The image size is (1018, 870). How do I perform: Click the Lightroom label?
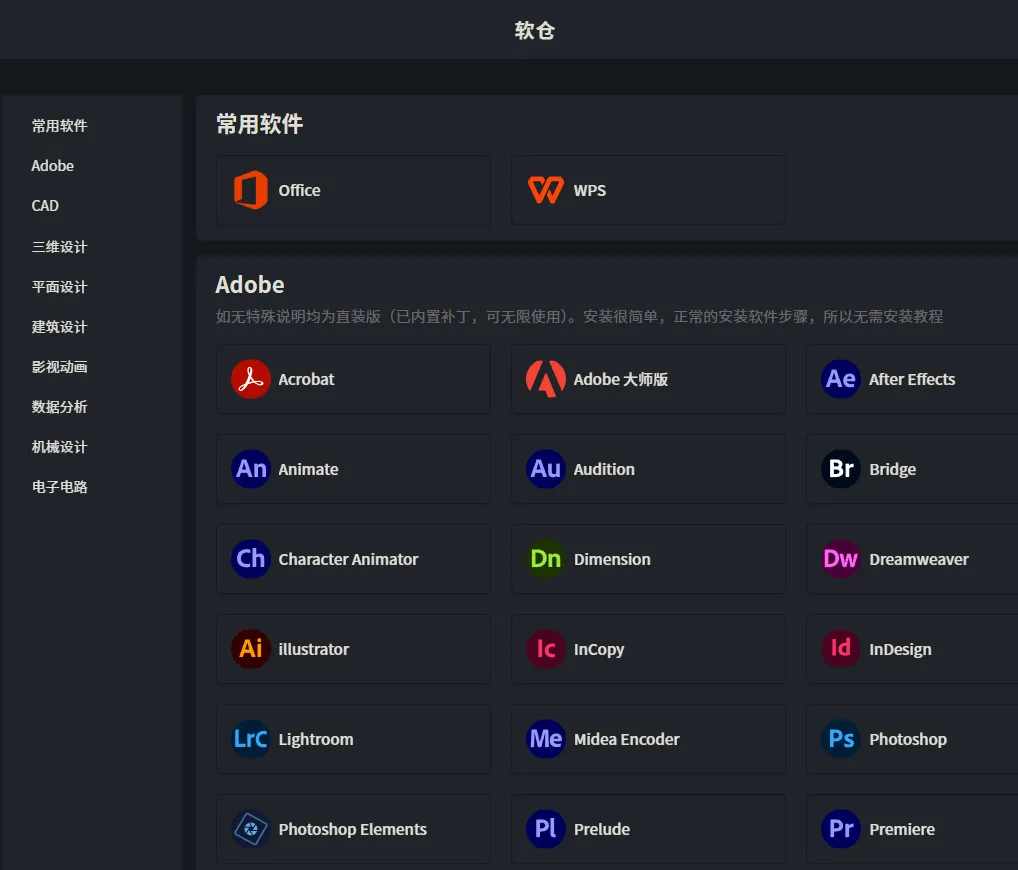click(316, 740)
